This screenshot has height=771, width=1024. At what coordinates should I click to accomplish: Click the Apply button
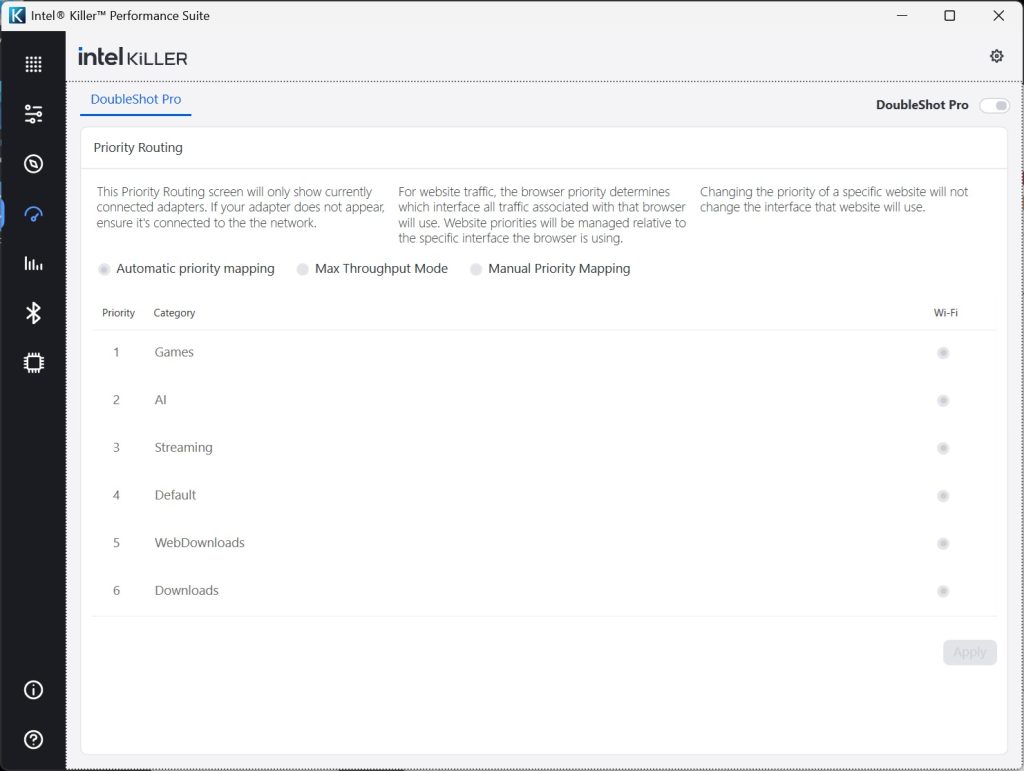coord(970,652)
